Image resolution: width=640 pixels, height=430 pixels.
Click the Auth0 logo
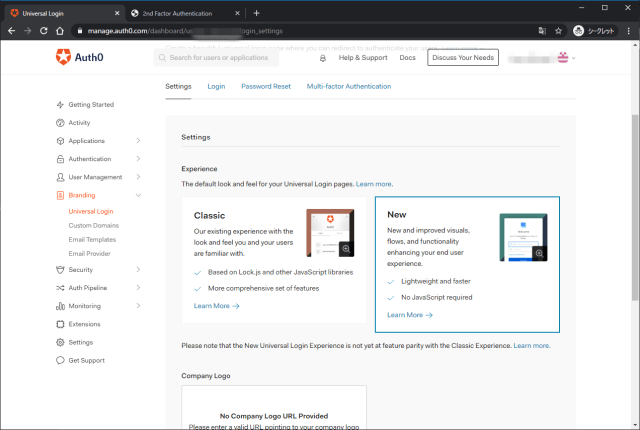click(80, 57)
